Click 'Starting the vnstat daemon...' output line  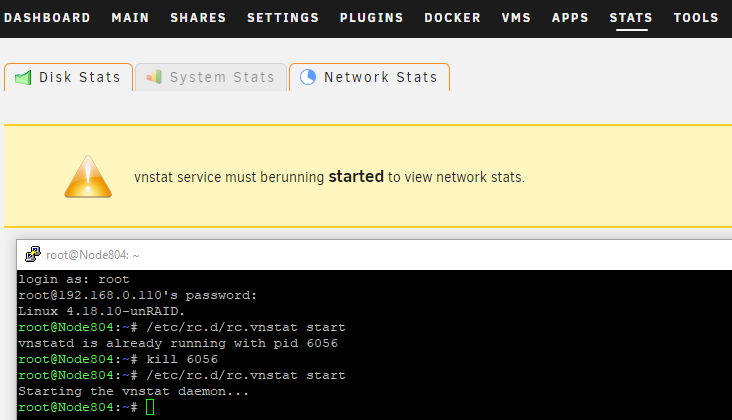pyautogui.click(x=134, y=392)
